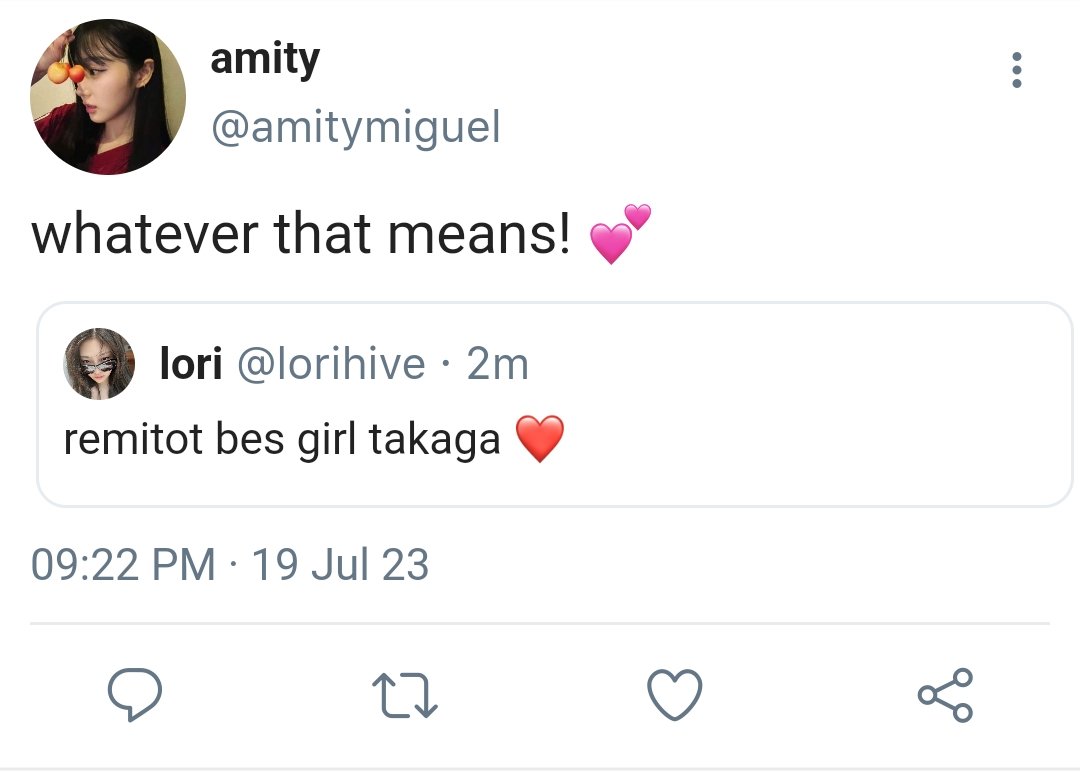
Task: Select the 'whatever that means!' tweet text
Action: 301,233
